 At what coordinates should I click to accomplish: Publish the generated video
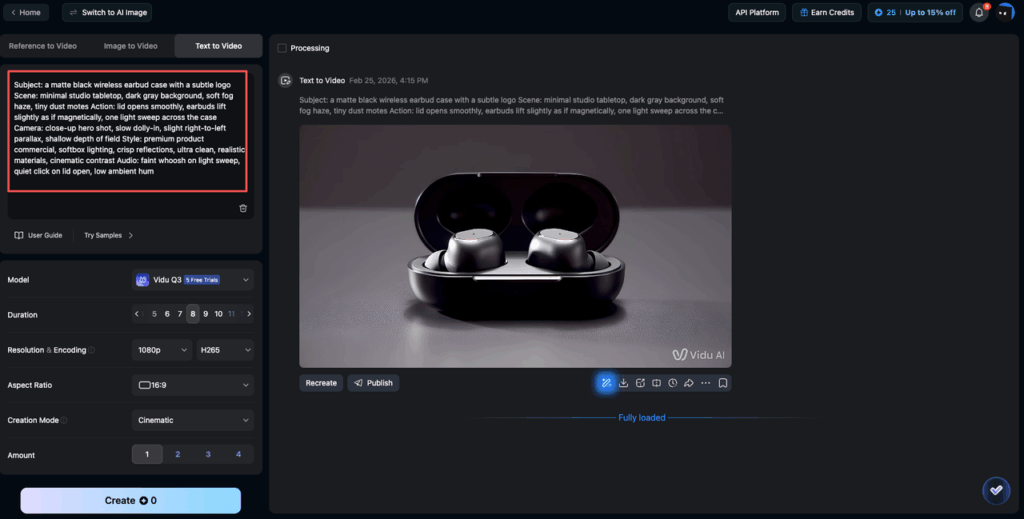coord(374,383)
